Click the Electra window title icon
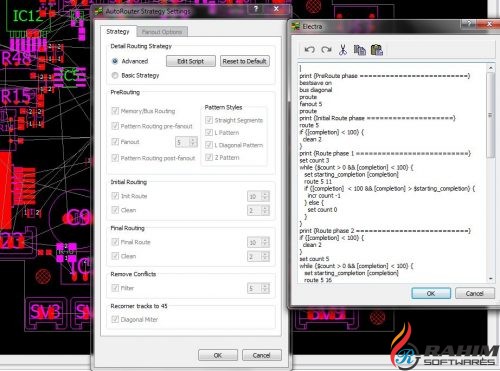The image size is (500, 371). pyautogui.click(x=296, y=26)
